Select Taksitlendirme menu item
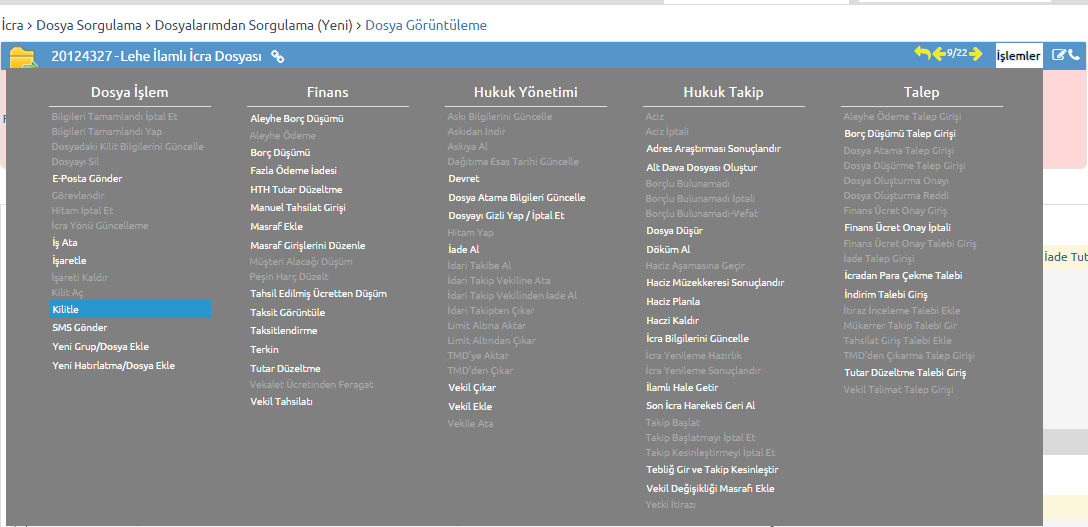This screenshot has height=527, width=1088. point(283,330)
